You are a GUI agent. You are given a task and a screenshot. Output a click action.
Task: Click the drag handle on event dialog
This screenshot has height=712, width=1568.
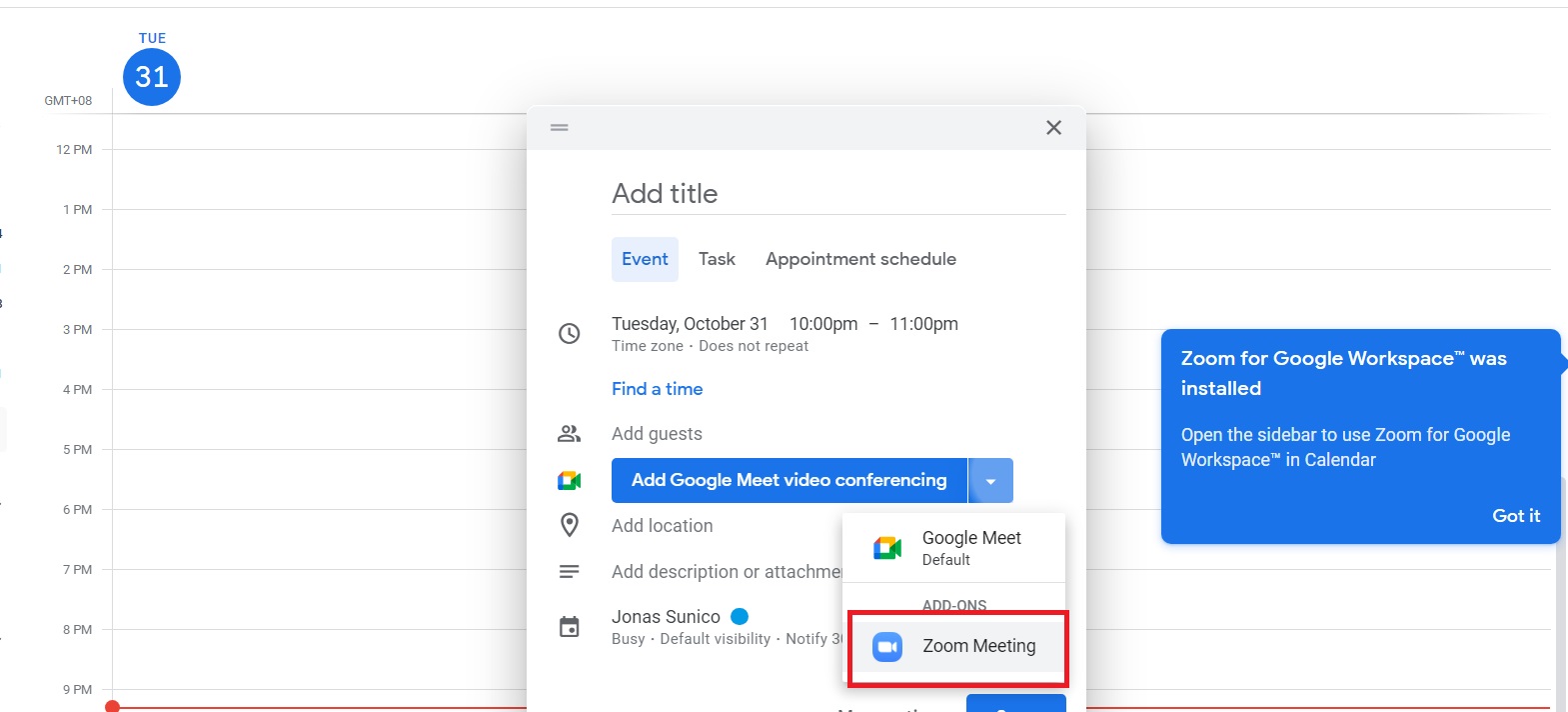[x=560, y=128]
